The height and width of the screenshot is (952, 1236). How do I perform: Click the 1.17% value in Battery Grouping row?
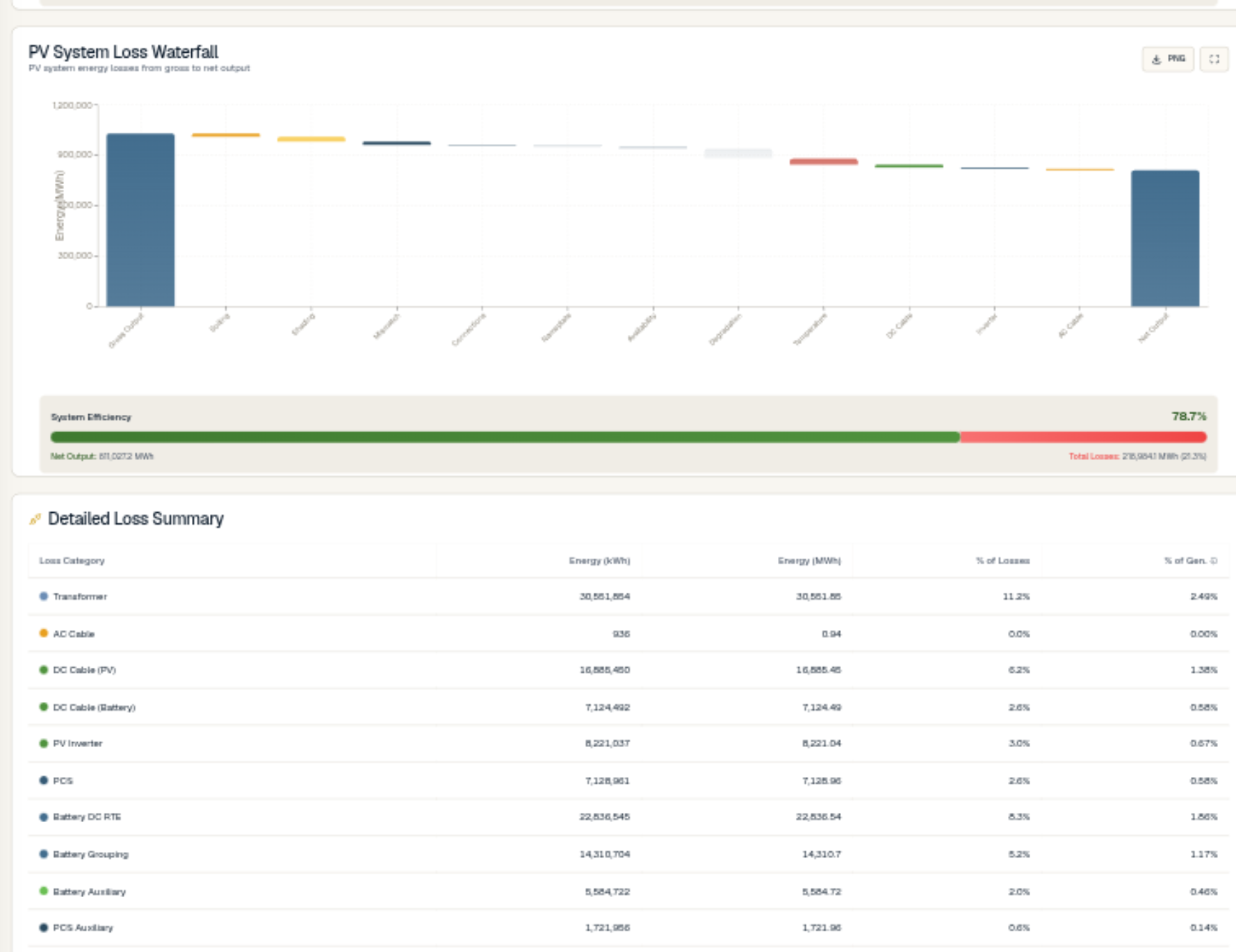coord(1203,855)
